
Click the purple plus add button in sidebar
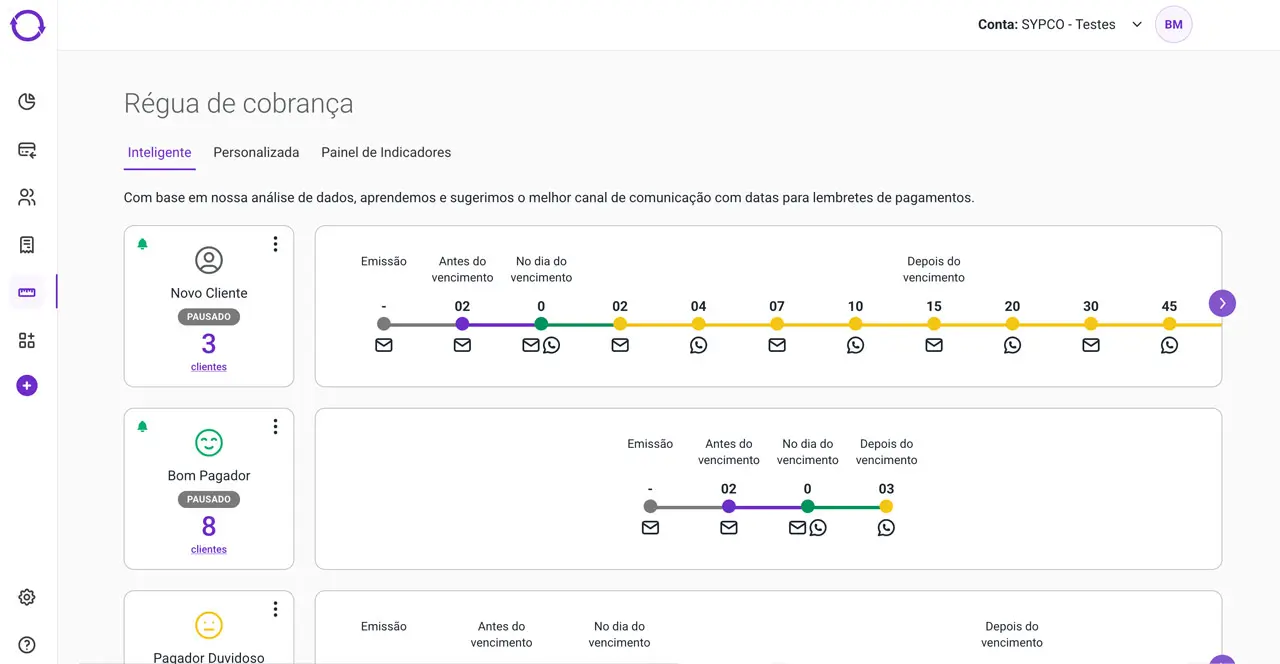point(27,386)
